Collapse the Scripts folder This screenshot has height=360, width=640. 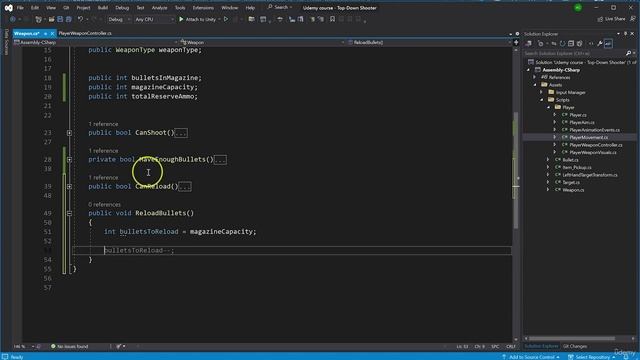coord(542,100)
